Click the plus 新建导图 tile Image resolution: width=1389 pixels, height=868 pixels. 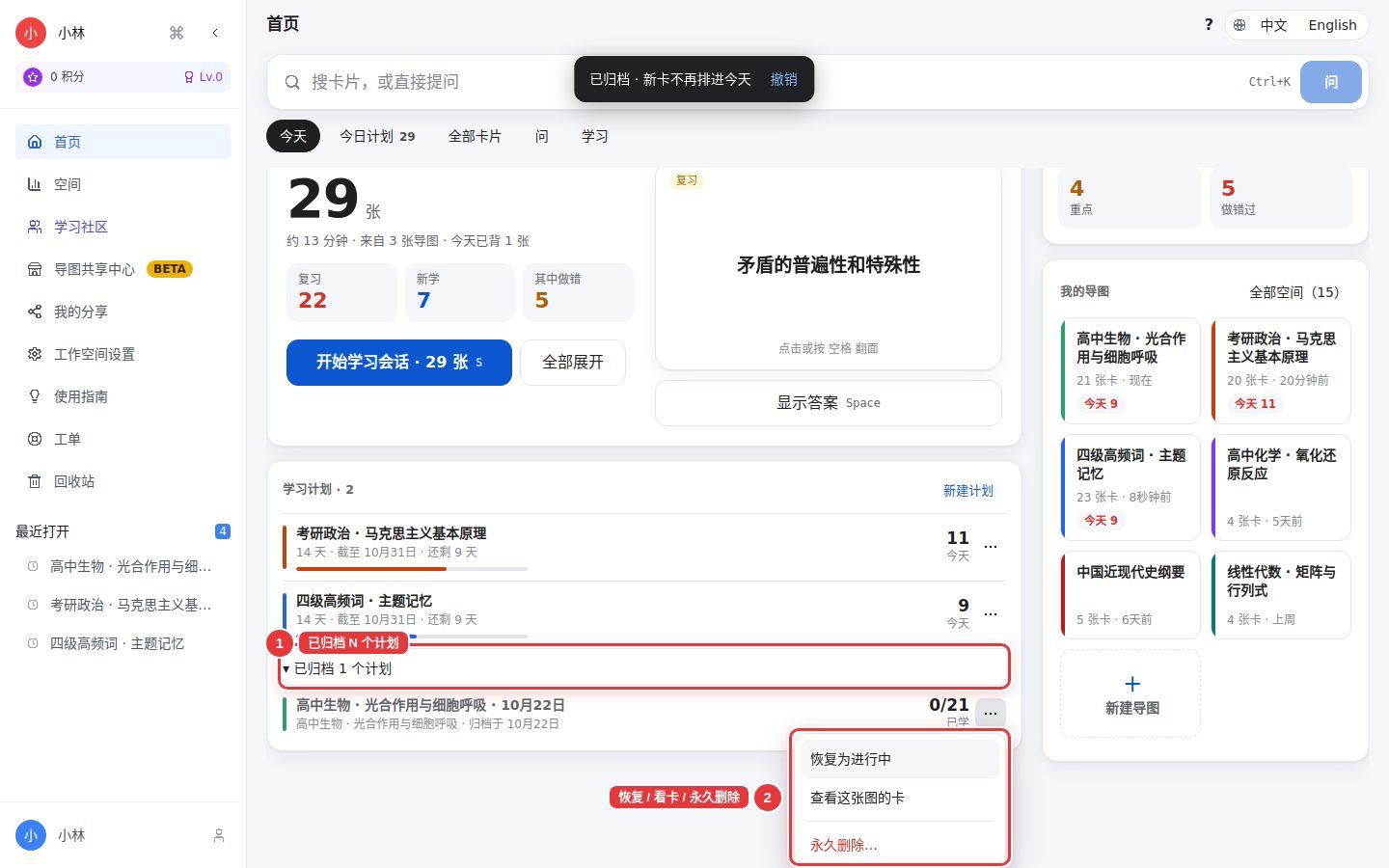pos(1130,693)
